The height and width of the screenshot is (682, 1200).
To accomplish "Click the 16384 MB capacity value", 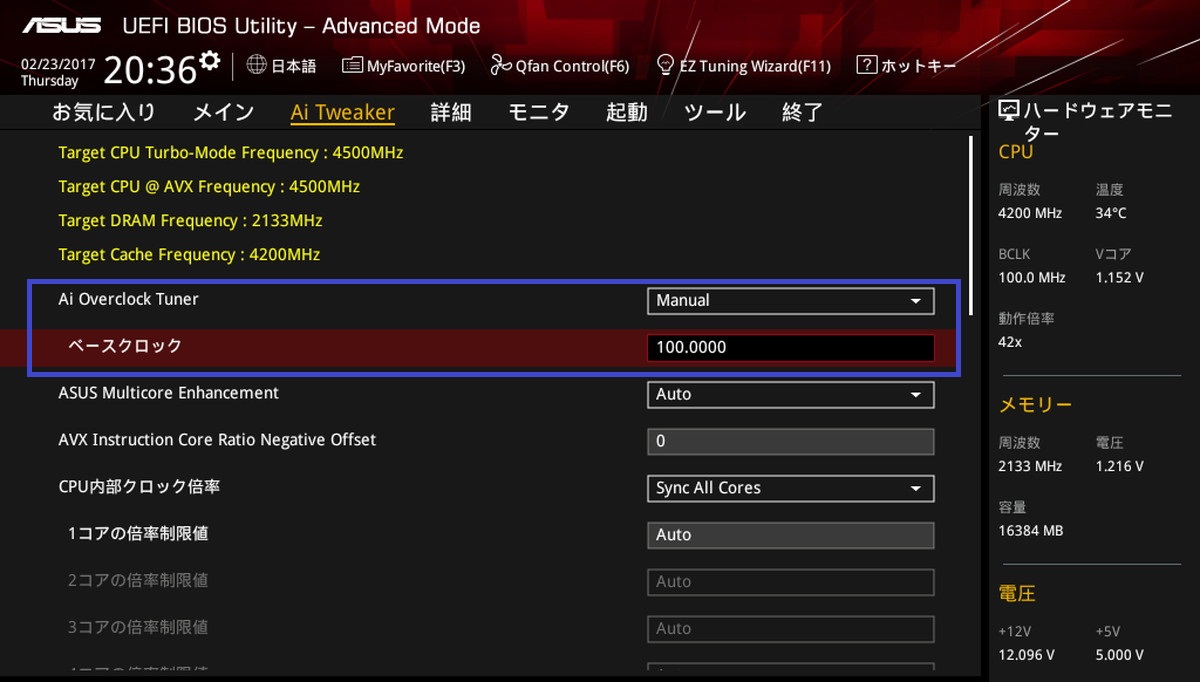I will coord(1031,531).
